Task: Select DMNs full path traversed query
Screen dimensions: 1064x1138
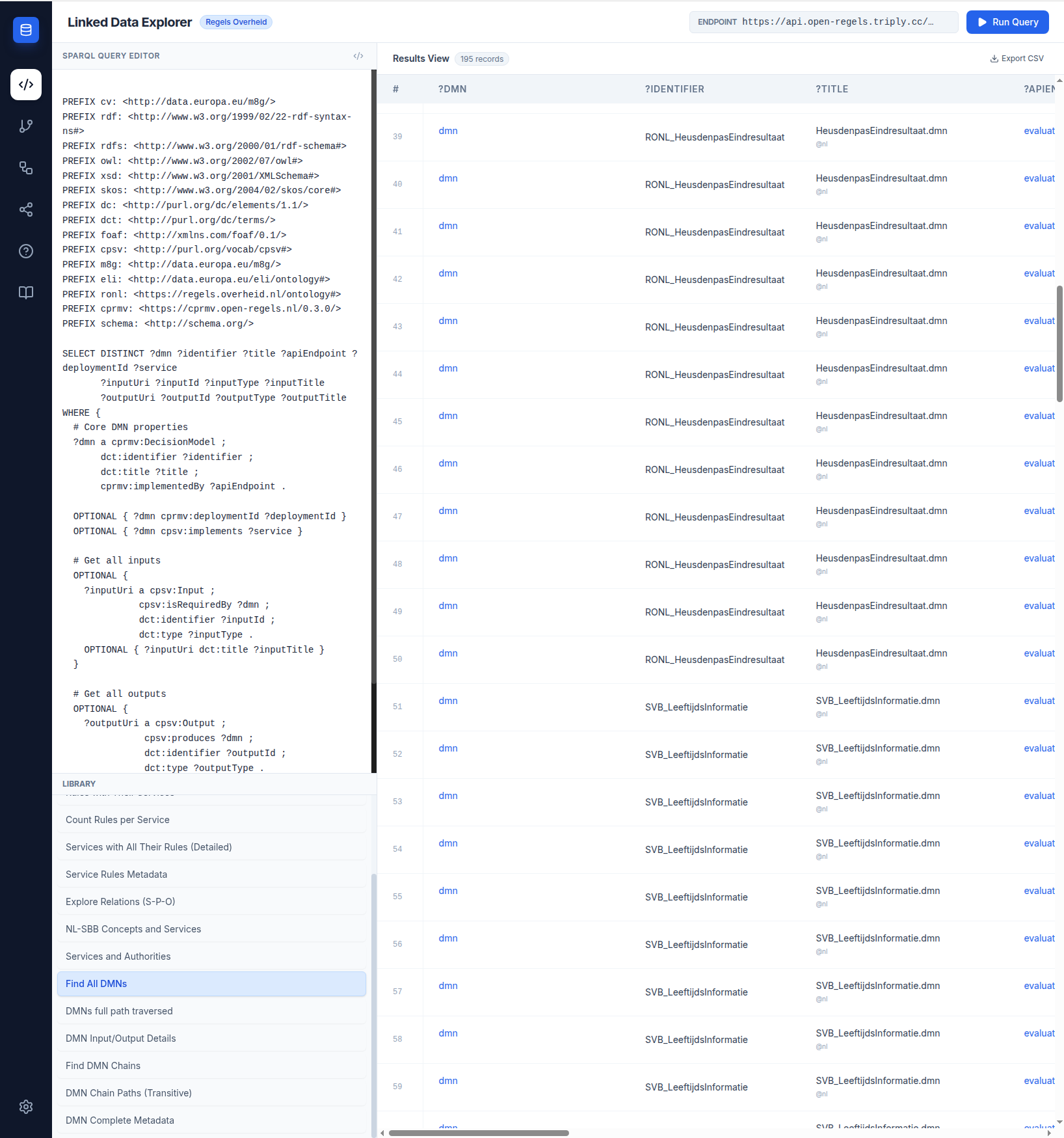Action: pyautogui.click(x=211, y=1011)
